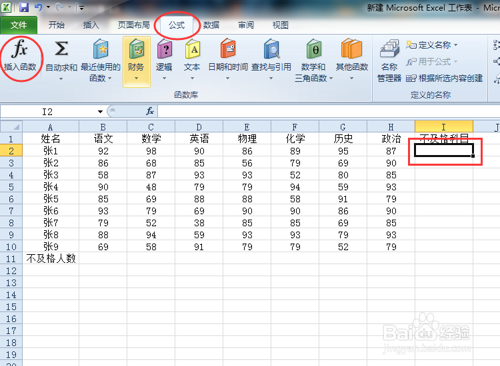The image size is (500, 366).
Task: Switch to the Home (开始) tab
Action: (x=56, y=25)
